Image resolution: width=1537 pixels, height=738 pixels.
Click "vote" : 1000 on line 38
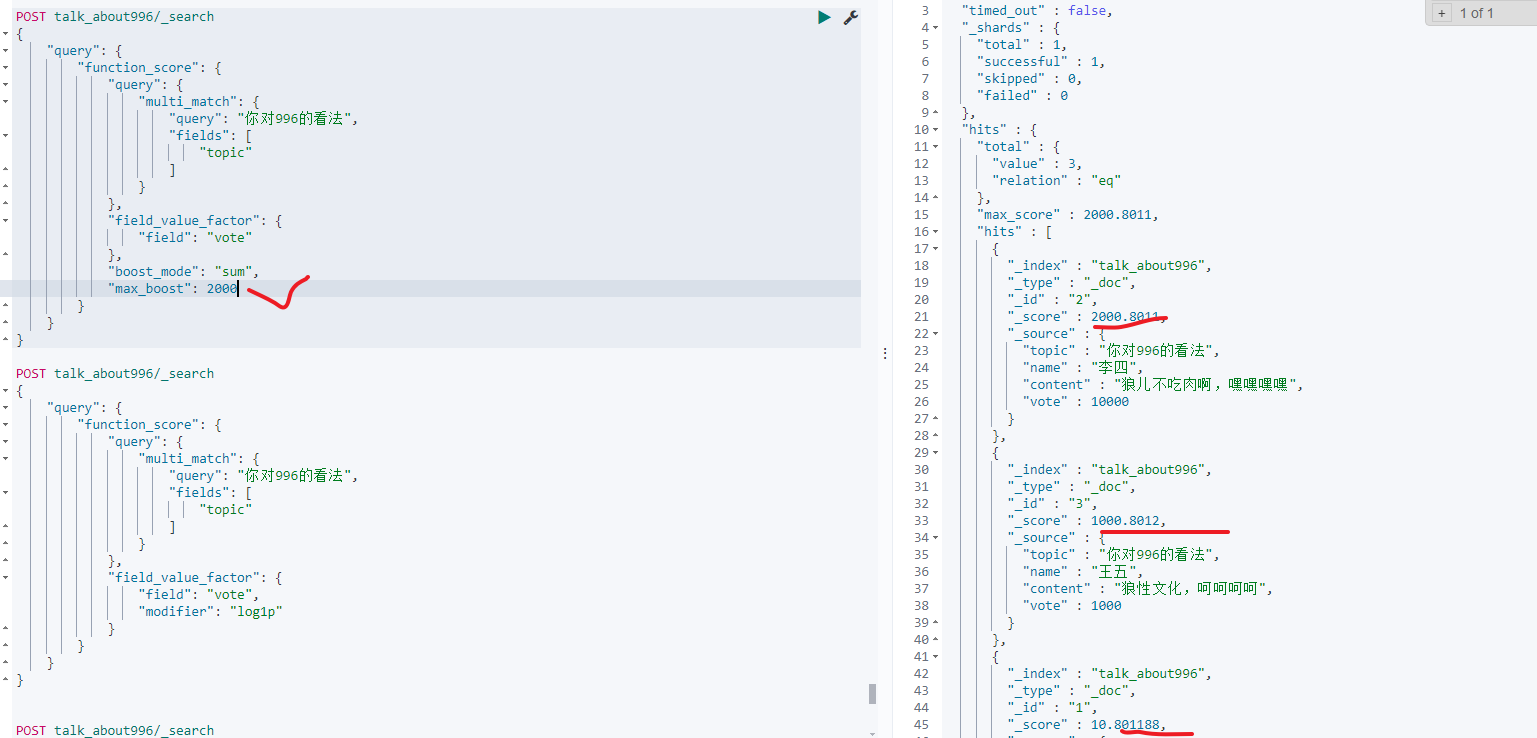point(1072,606)
